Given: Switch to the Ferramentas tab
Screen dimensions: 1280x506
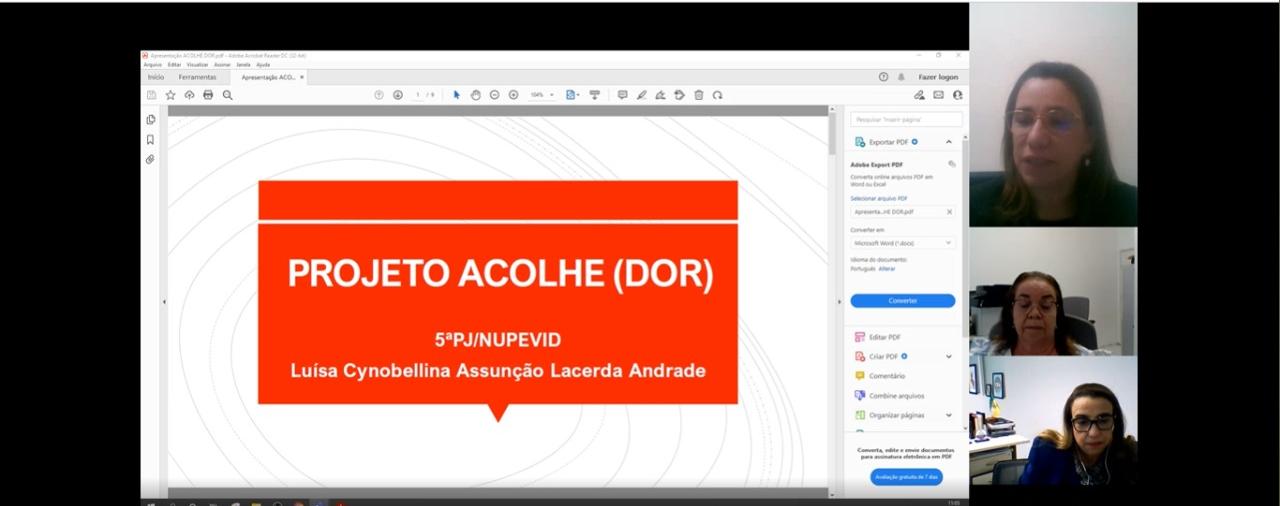Looking at the screenshot, I should (197, 77).
